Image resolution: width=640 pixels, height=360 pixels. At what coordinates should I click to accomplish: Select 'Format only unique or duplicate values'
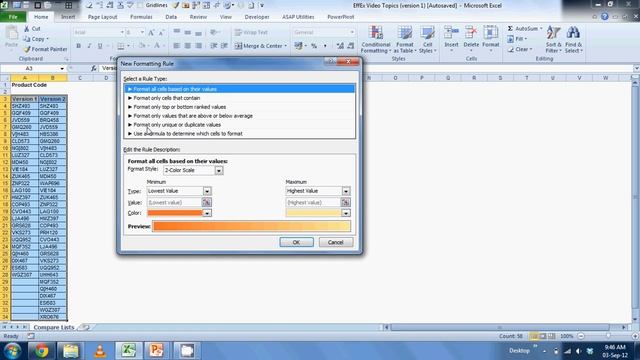tap(240, 125)
